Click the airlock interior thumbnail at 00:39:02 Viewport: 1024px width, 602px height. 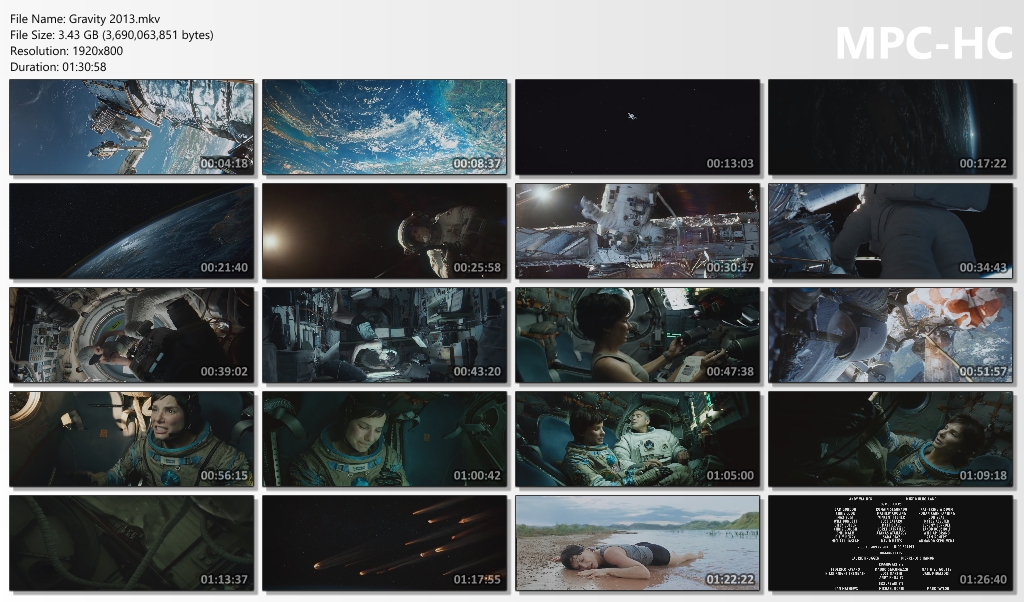[x=131, y=335]
